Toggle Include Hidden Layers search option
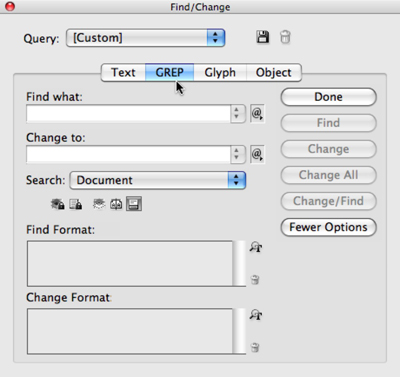Image resolution: width=400 pixels, height=377 pixels. (x=99, y=204)
